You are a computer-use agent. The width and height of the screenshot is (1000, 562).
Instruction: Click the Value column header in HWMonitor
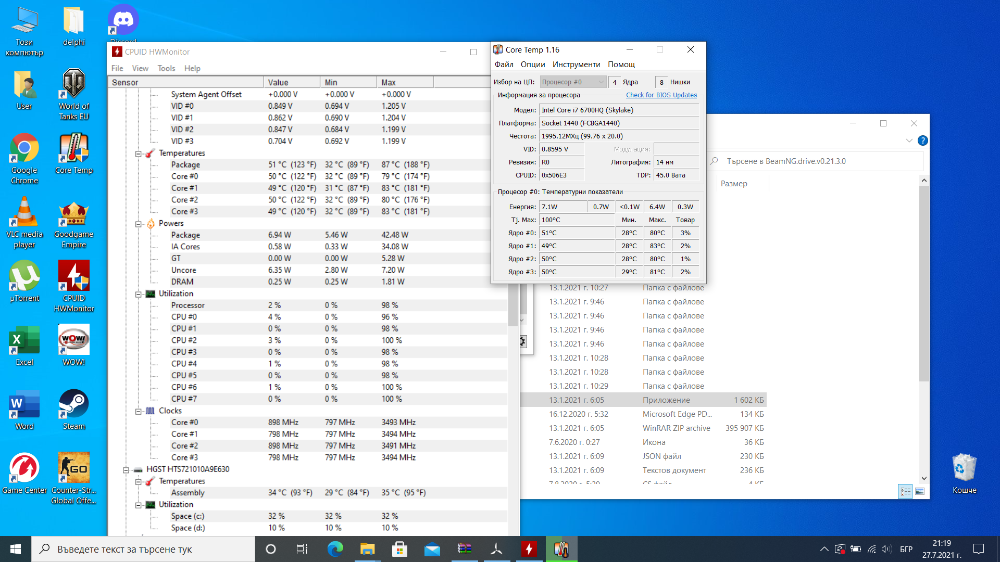coord(291,82)
